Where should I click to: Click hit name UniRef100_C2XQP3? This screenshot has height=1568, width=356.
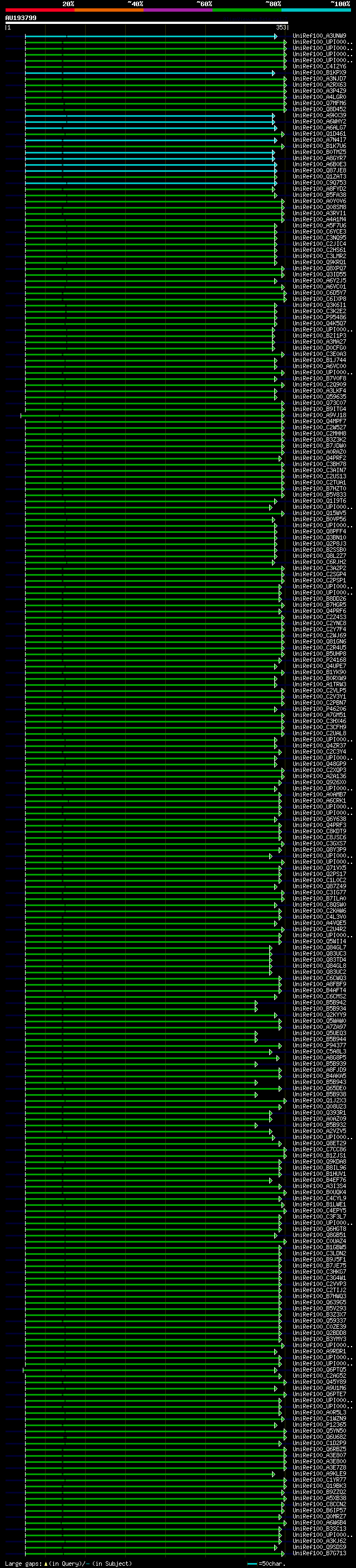tap(319, 770)
